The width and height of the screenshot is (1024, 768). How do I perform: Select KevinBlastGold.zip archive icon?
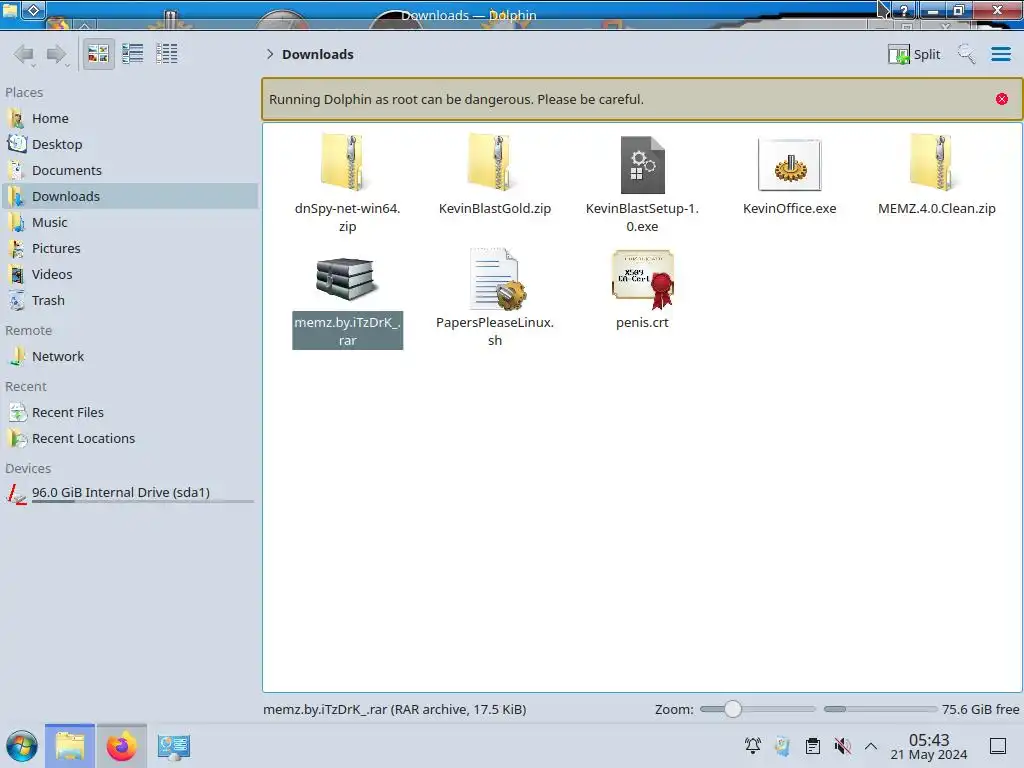494,163
